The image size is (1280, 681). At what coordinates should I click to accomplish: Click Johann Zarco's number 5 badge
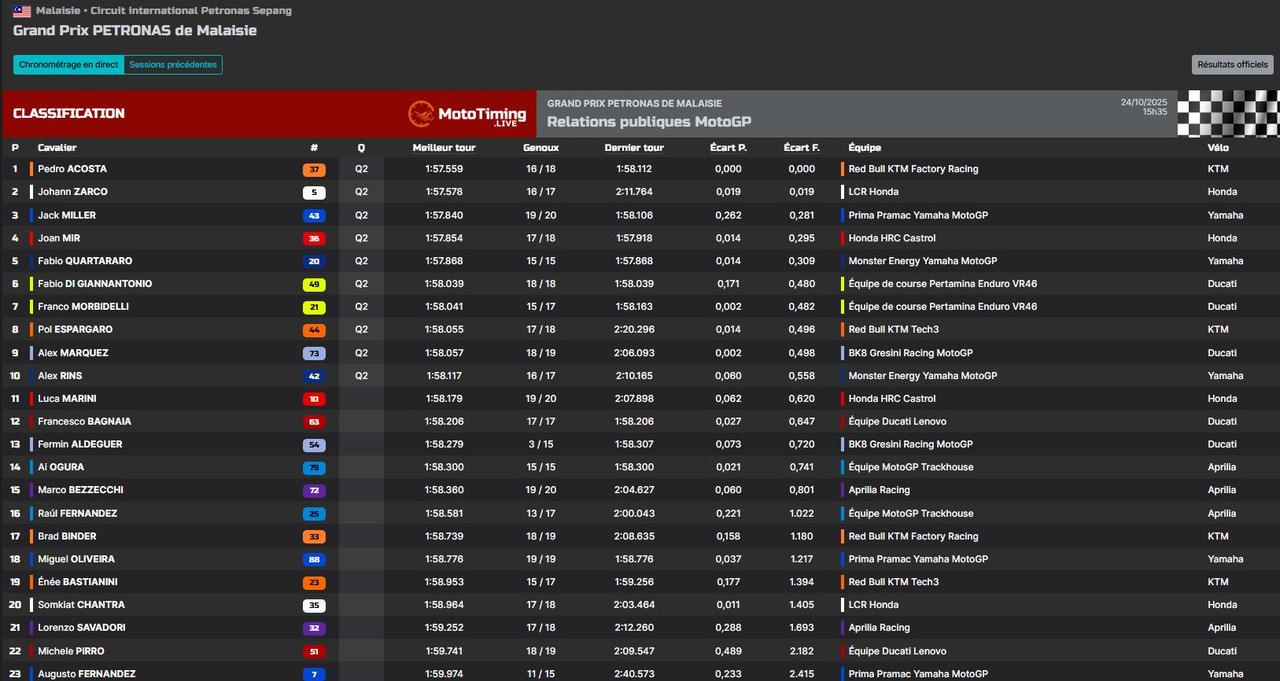point(314,192)
